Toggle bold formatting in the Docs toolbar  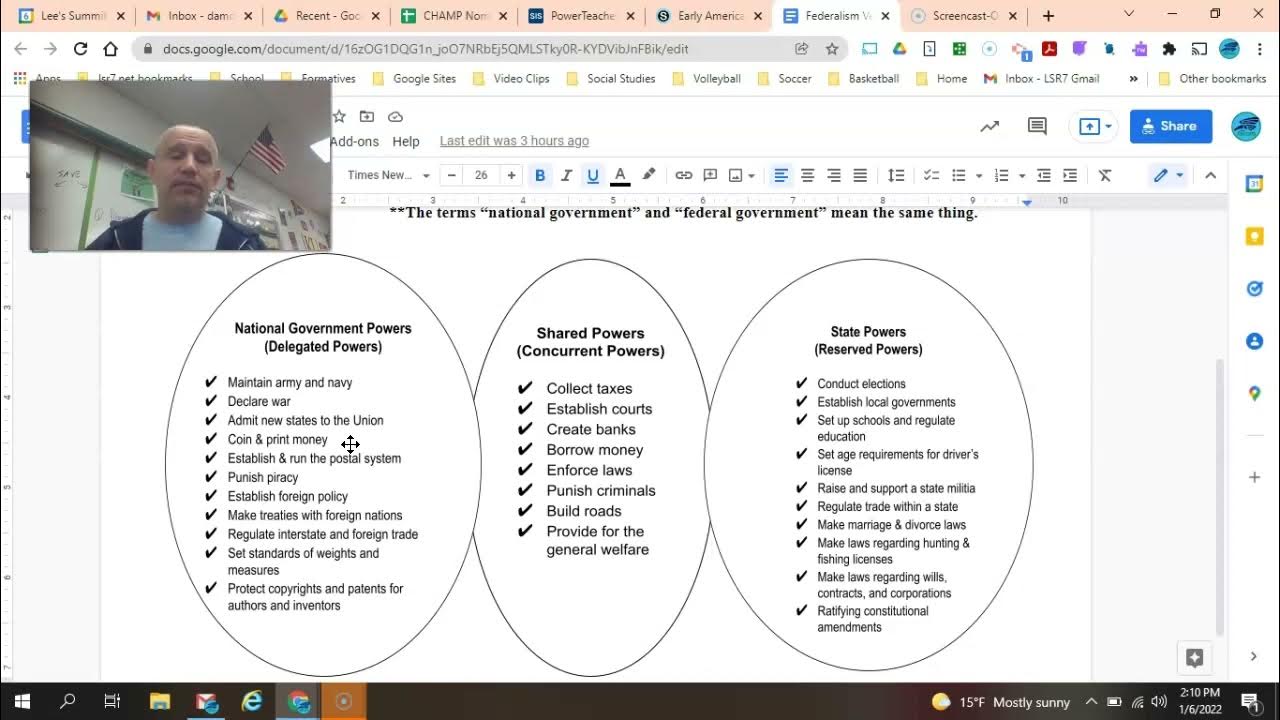click(x=540, y=175)
